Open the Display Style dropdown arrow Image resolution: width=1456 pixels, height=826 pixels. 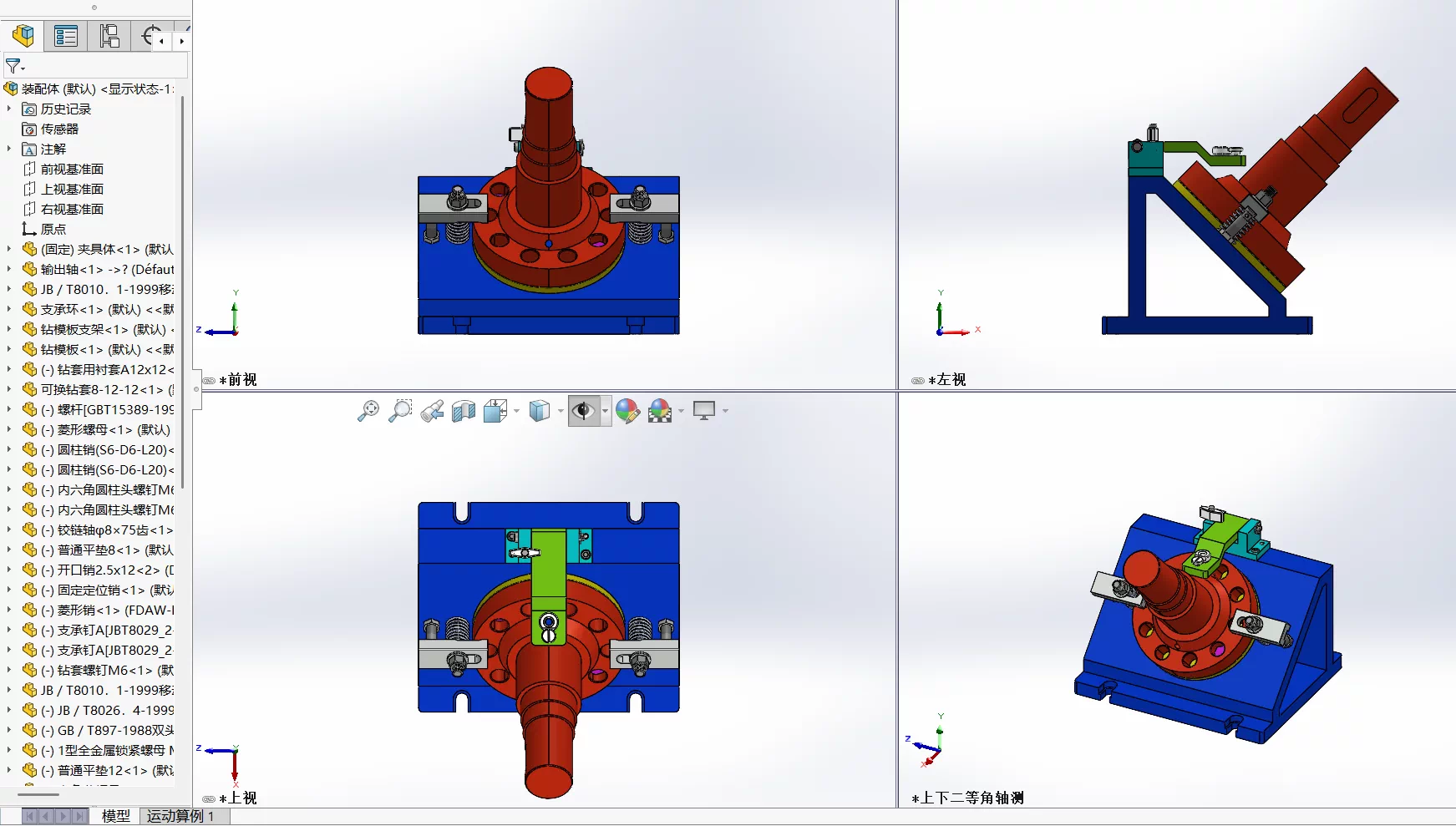pyautogui.click(x=561, y=411)
